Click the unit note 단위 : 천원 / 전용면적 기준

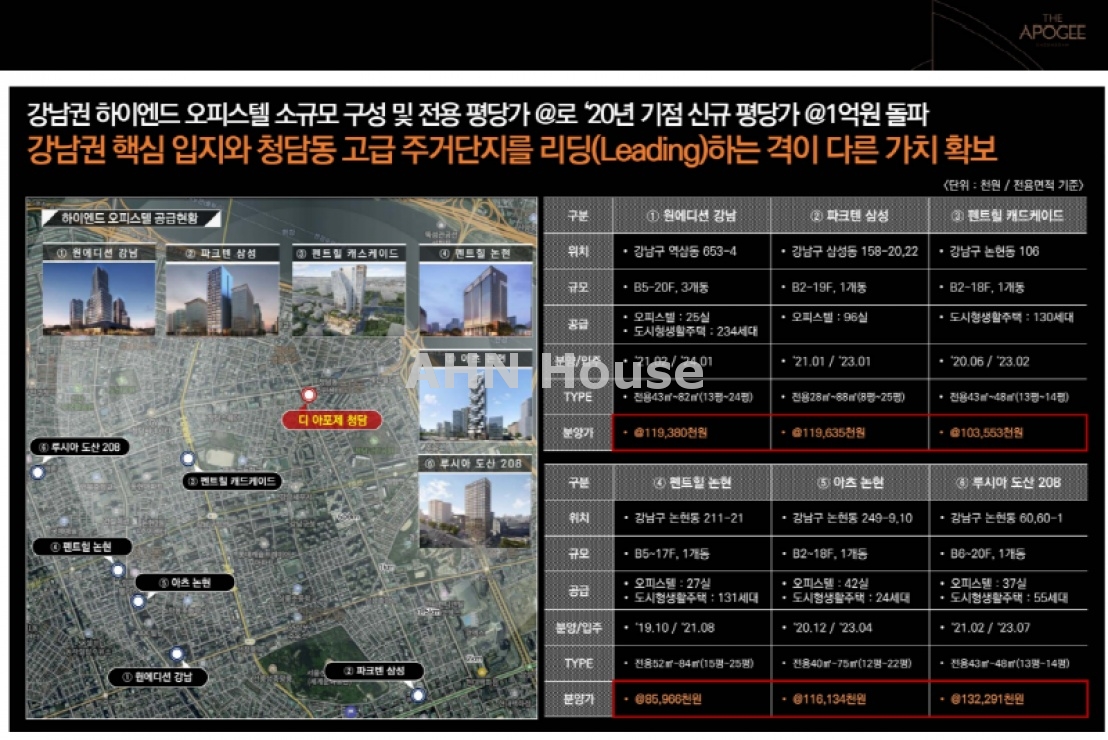1013,185
